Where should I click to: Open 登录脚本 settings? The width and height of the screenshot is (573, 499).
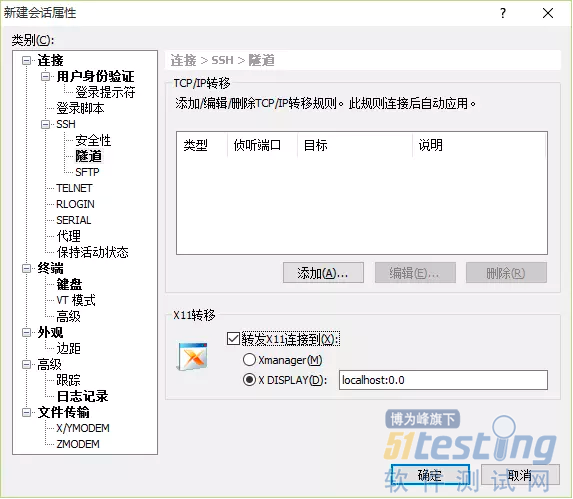pos(80,108)
